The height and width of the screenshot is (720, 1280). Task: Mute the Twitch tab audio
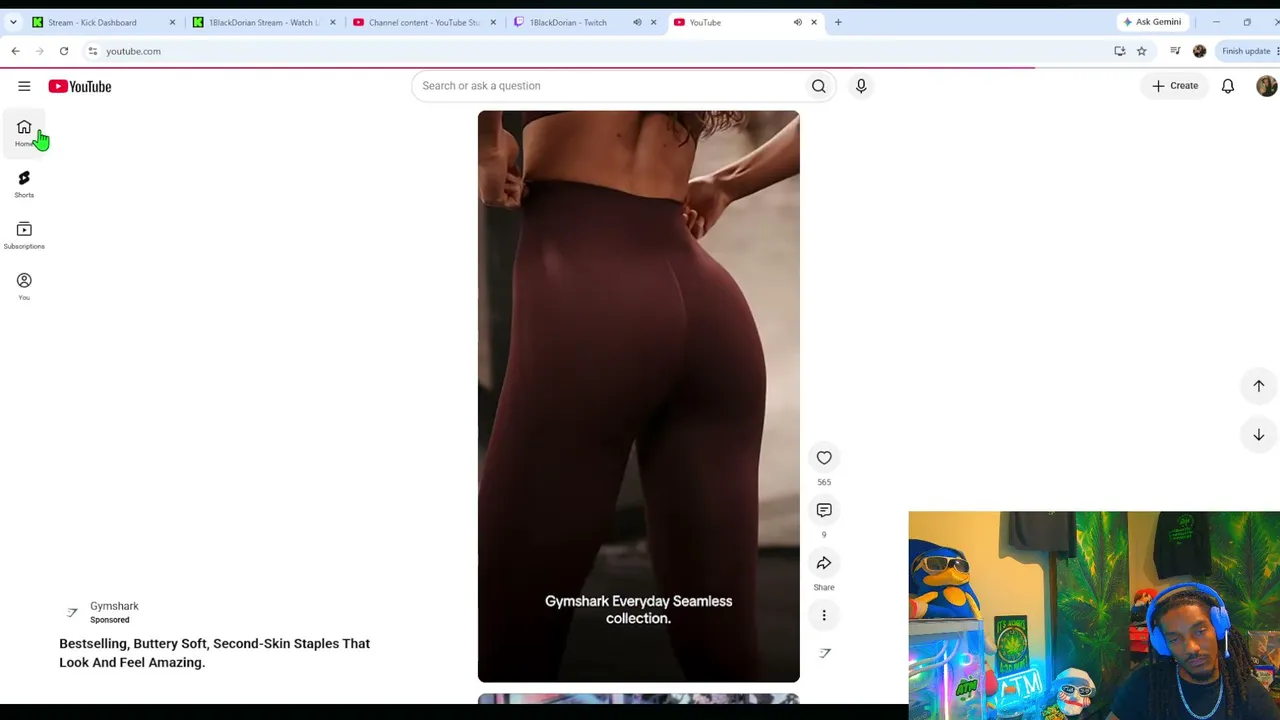pyautogui.click(x=637, y=22)
